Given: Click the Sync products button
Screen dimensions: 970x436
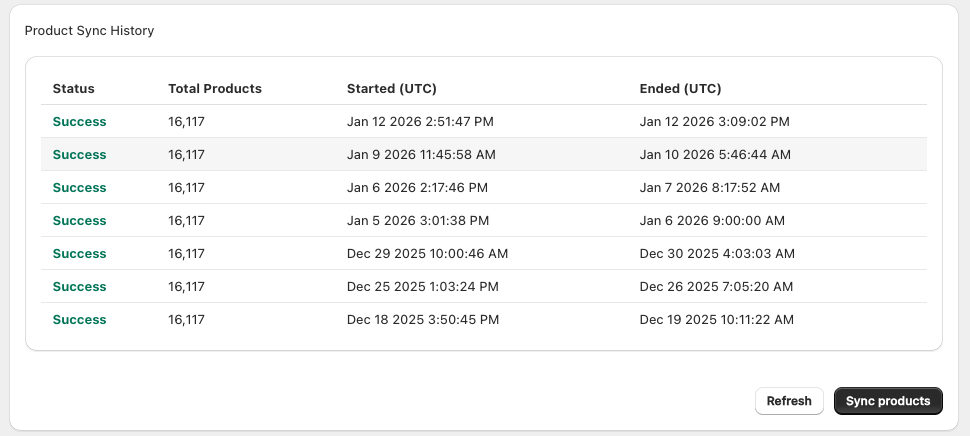Looking at the screenshot, I should 888,401.
